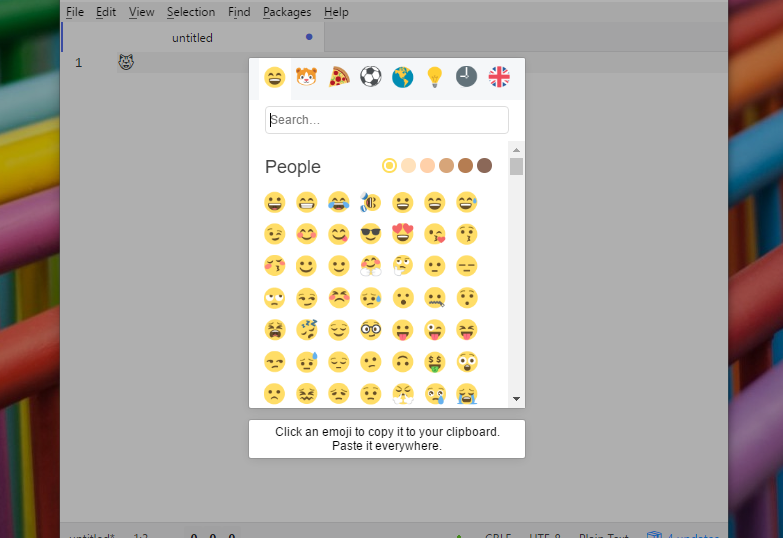Click the emoji list scroll down arrow
Viewport: 783px width, 538px height.
coord(516,399)
